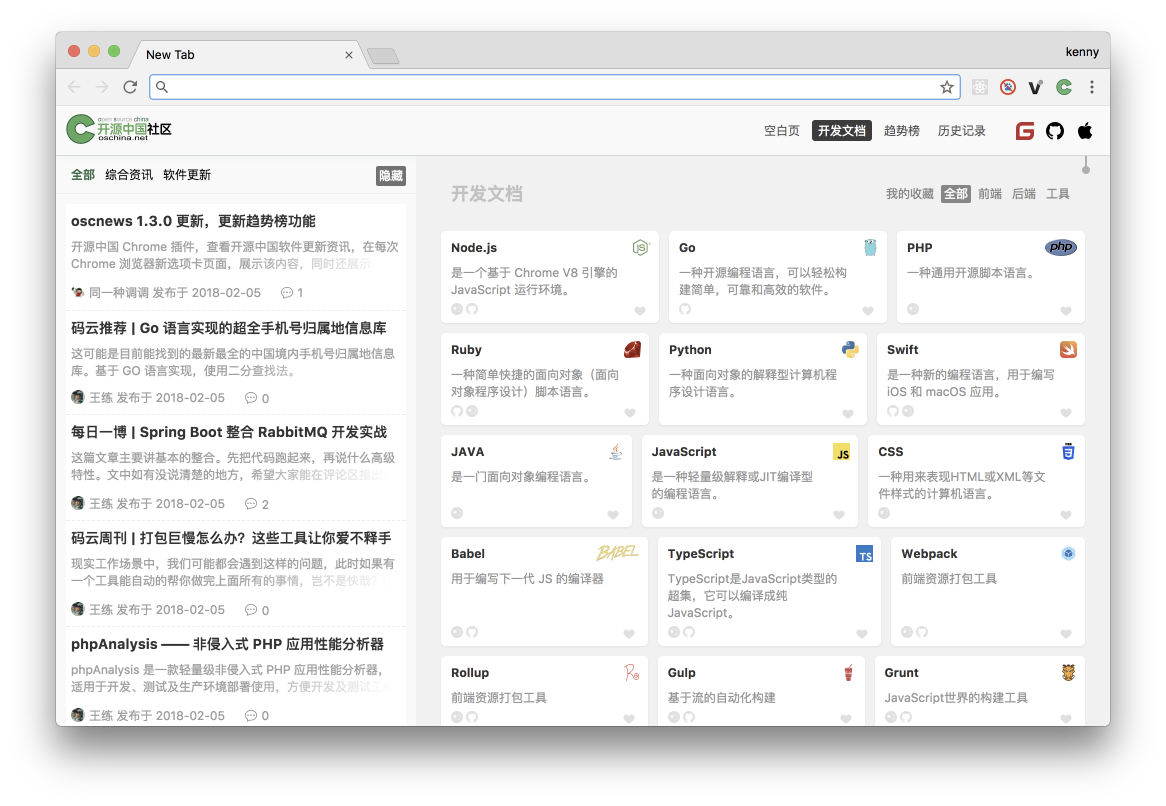Click the CSS3 shield icon
The image size is (1166, 806).
point(1068,451)
